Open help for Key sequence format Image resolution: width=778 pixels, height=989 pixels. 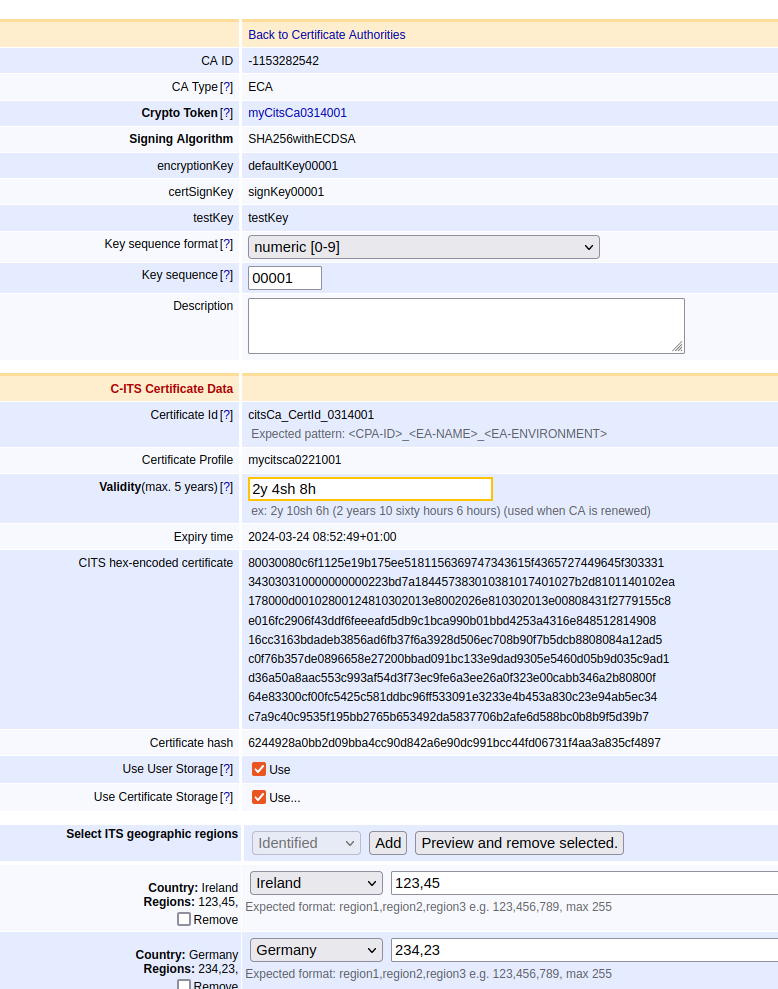click(226, 244)
